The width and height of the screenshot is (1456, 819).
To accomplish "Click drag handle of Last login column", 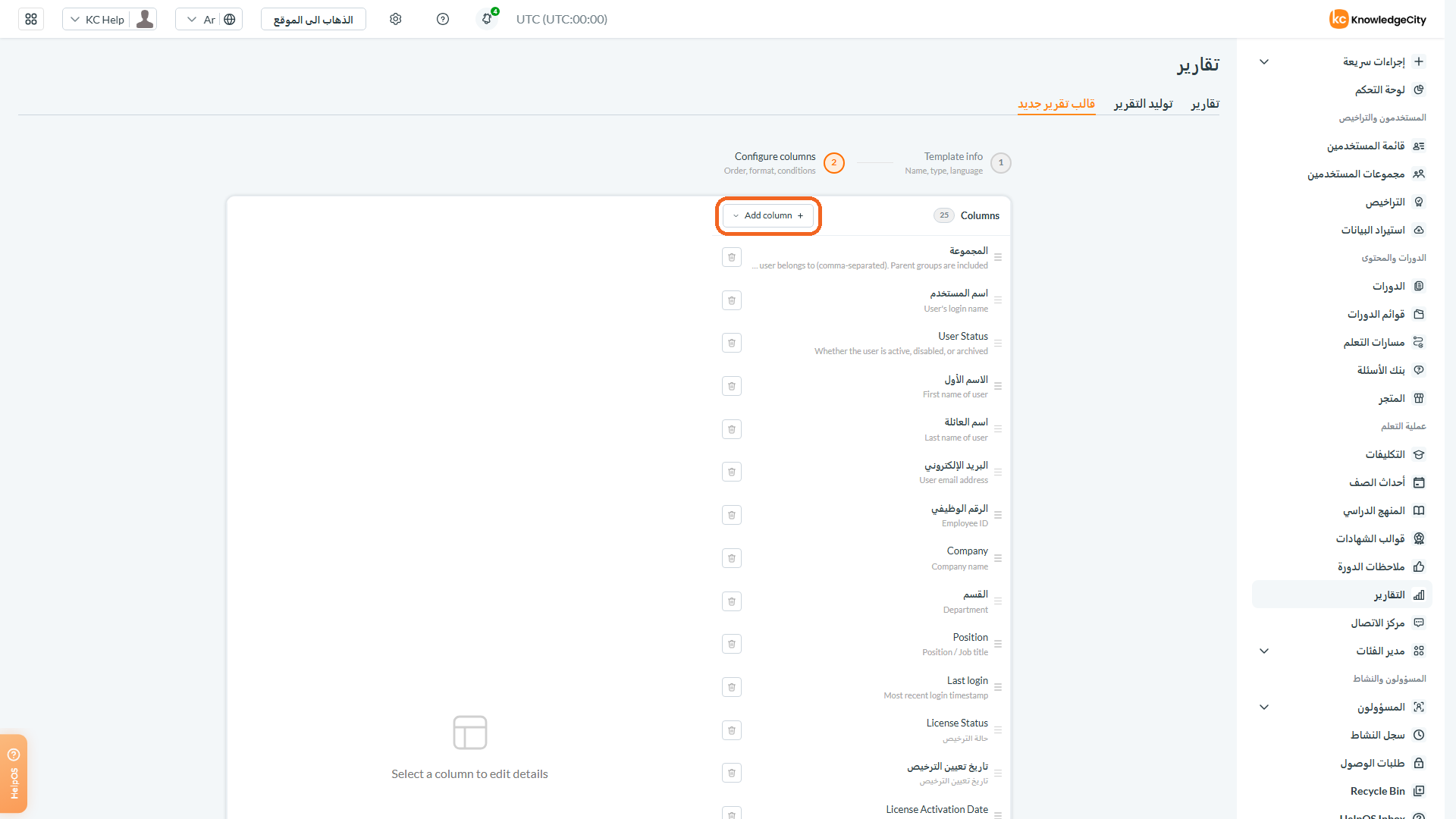I will pos(998,688).
